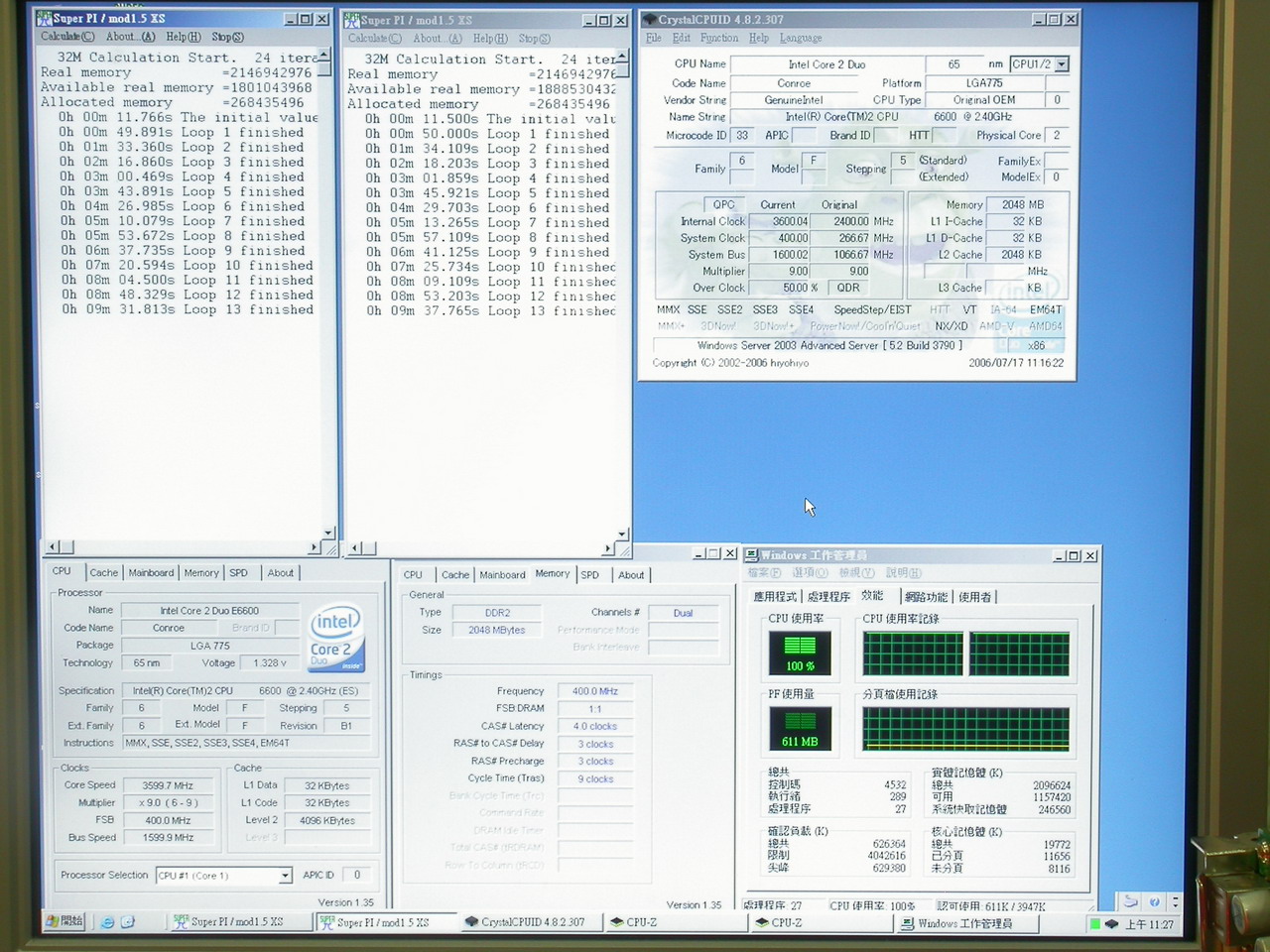Click the 2048 MBytes Size field in CPU-Z

pyautogui.click(x=496, y=631)
